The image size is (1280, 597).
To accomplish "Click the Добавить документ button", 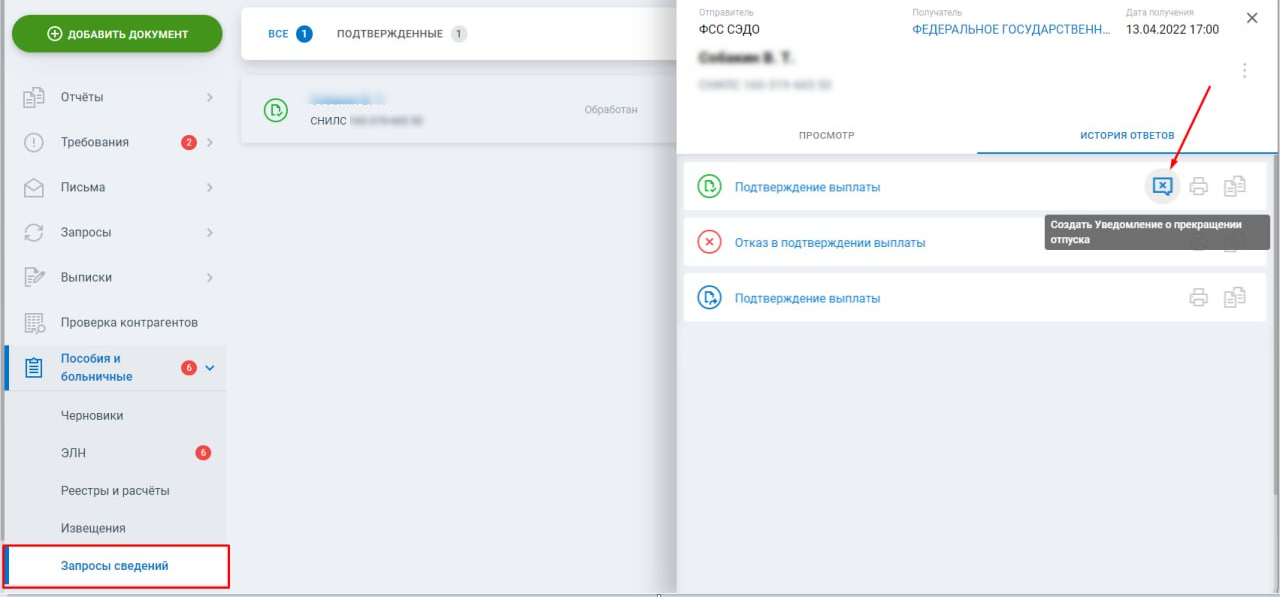I will 117,34.
